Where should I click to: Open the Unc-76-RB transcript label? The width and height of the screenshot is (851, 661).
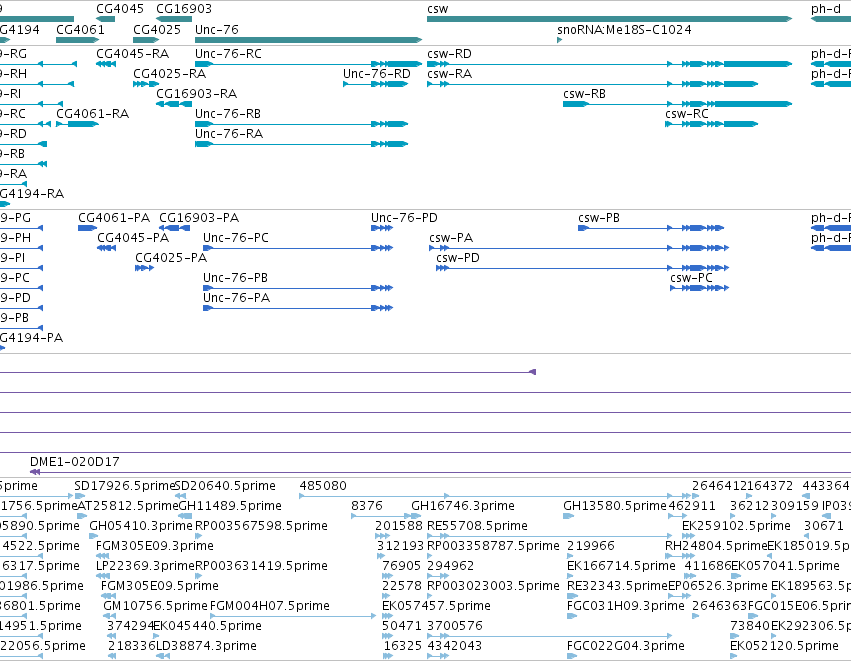point(228,114)
